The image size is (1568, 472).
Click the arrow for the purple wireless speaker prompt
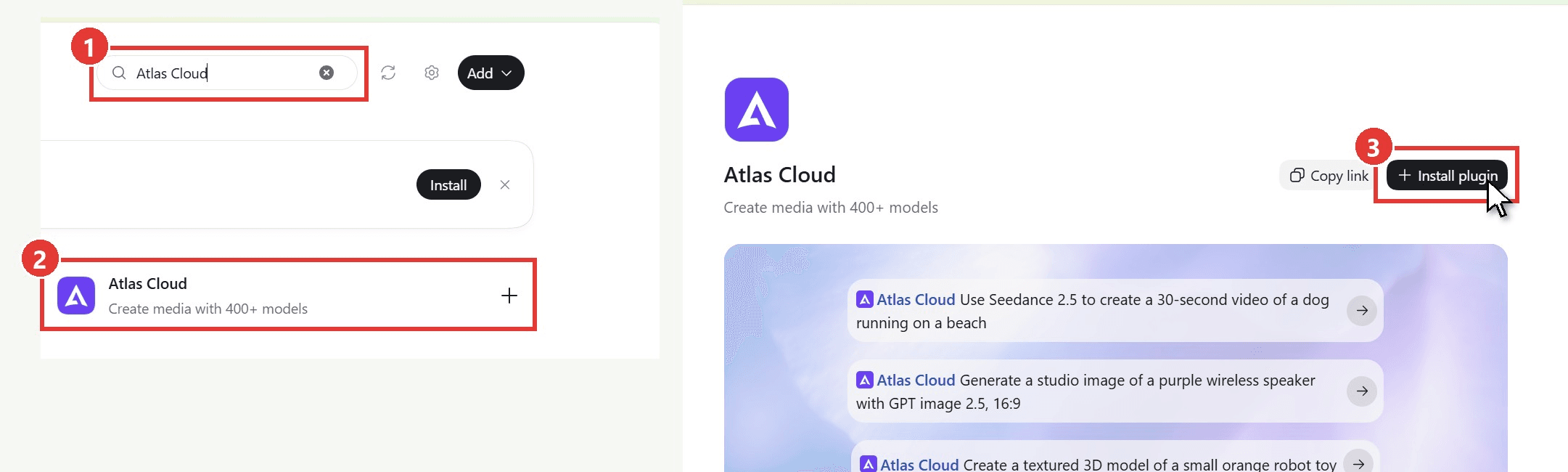(1362, 391)
